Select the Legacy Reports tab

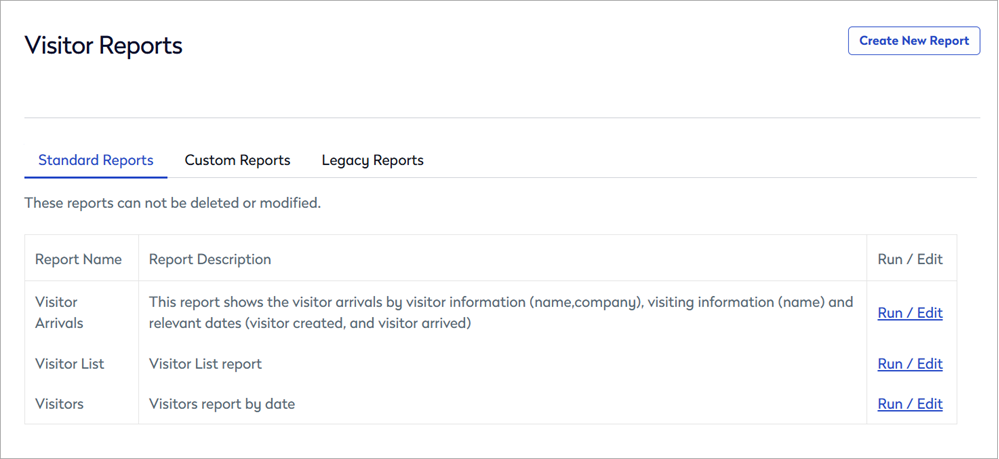pyautogui.click(x=372, y=160)
